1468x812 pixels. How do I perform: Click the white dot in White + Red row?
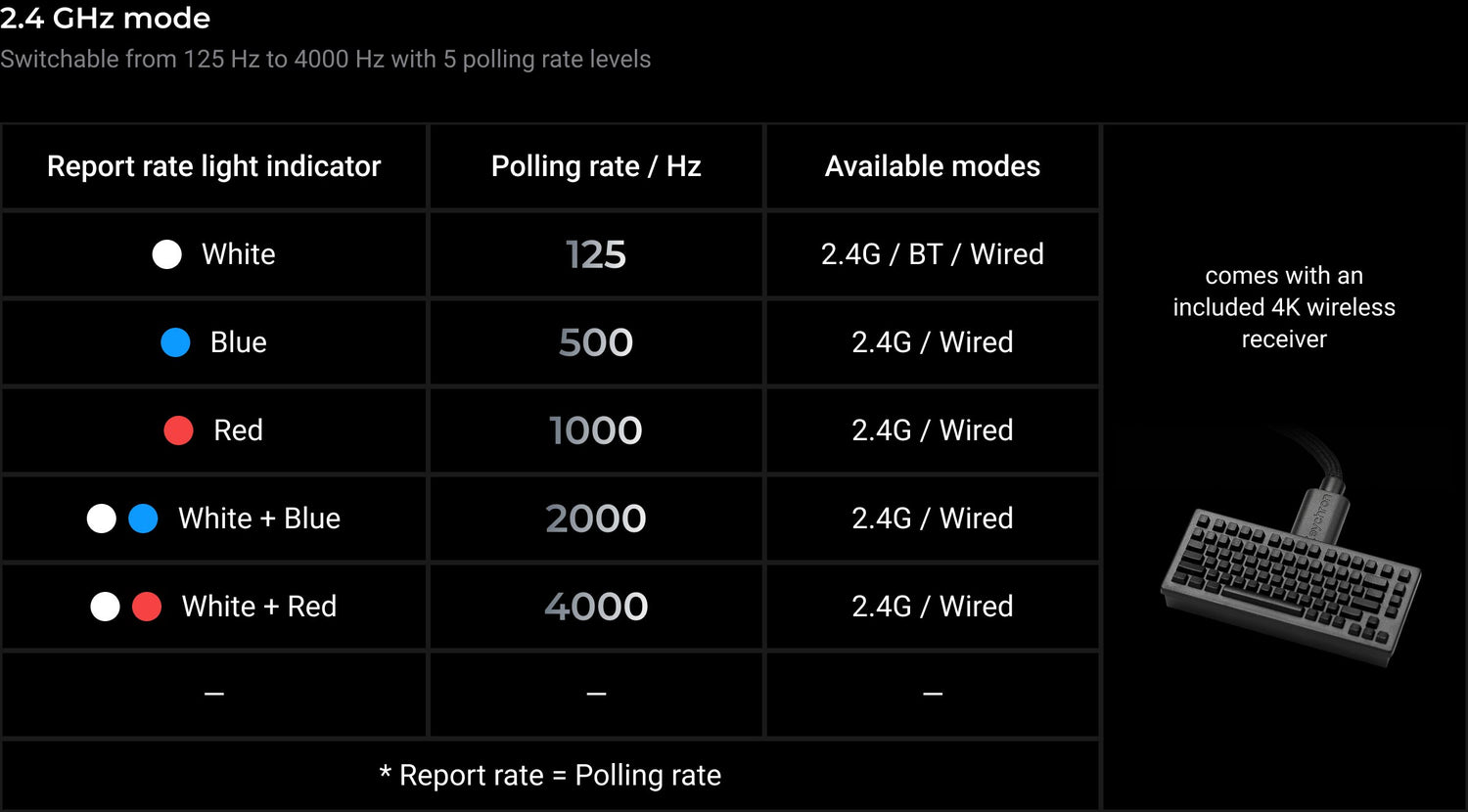pos(105,607)
